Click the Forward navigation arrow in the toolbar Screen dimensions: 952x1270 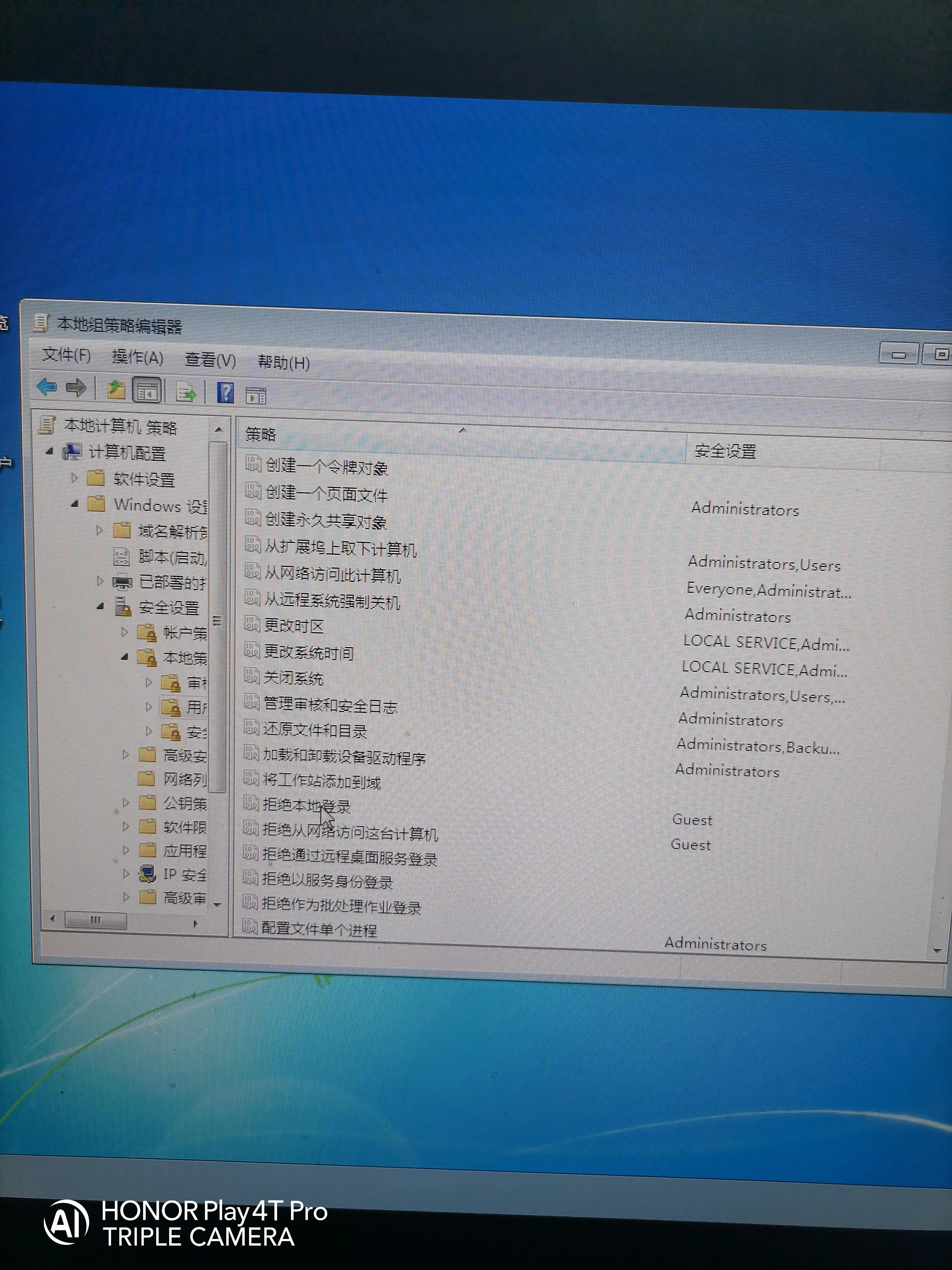click(77, 388)
